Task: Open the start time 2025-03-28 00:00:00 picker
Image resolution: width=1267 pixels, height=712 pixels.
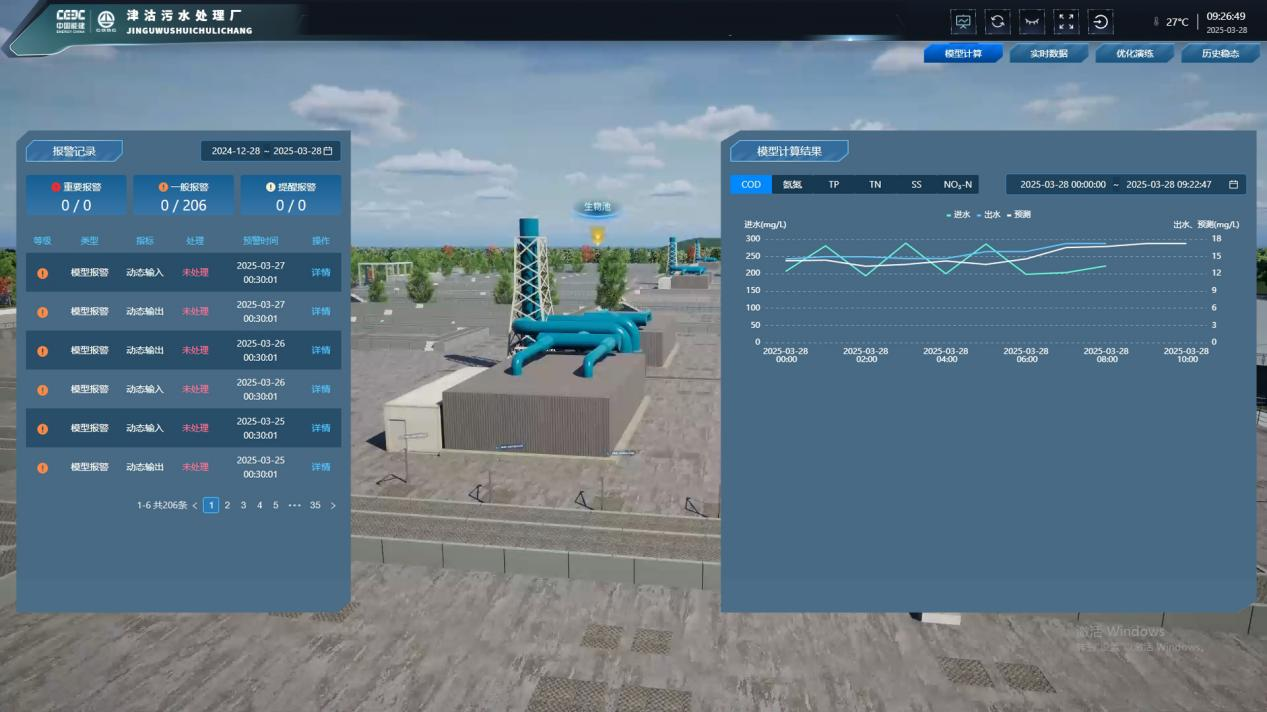Action: click(x=1062, y=185)
